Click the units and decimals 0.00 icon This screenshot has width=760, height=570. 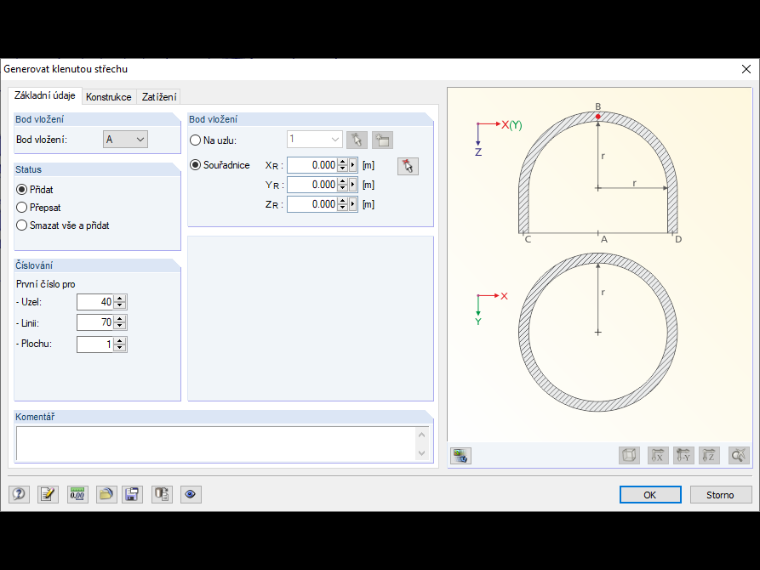(78, 494)
